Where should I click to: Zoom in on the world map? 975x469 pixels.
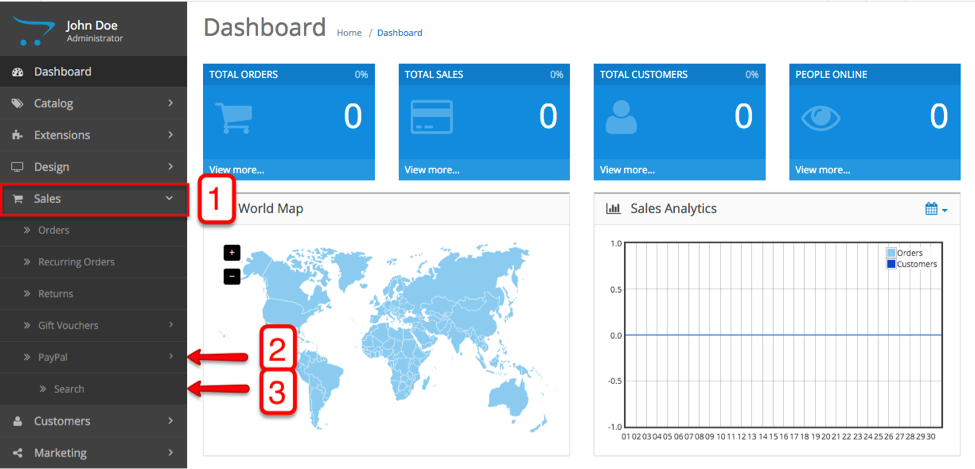coord(232,252)
